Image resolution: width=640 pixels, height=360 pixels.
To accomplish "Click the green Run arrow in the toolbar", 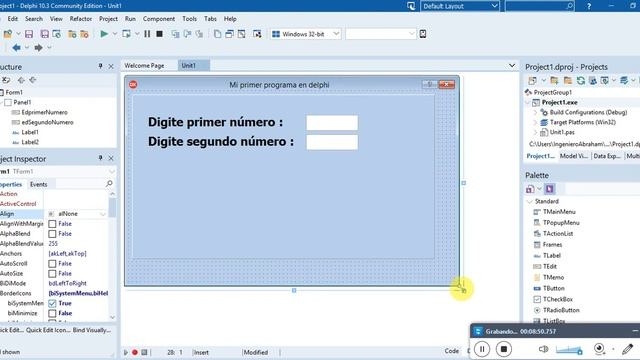I will pos(104,34).
